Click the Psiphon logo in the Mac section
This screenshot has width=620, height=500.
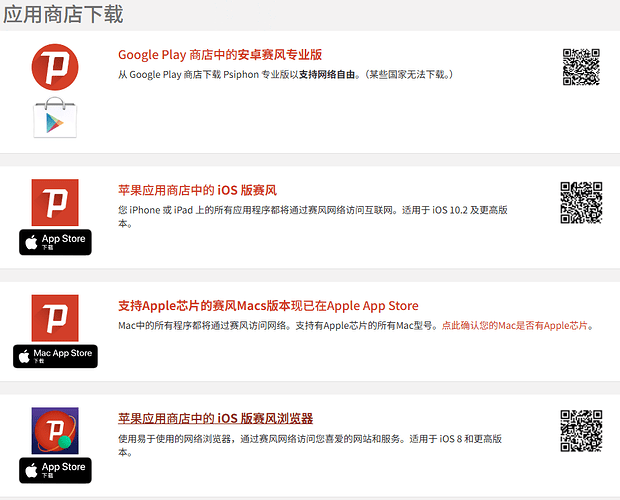click(x=55, y=318)
